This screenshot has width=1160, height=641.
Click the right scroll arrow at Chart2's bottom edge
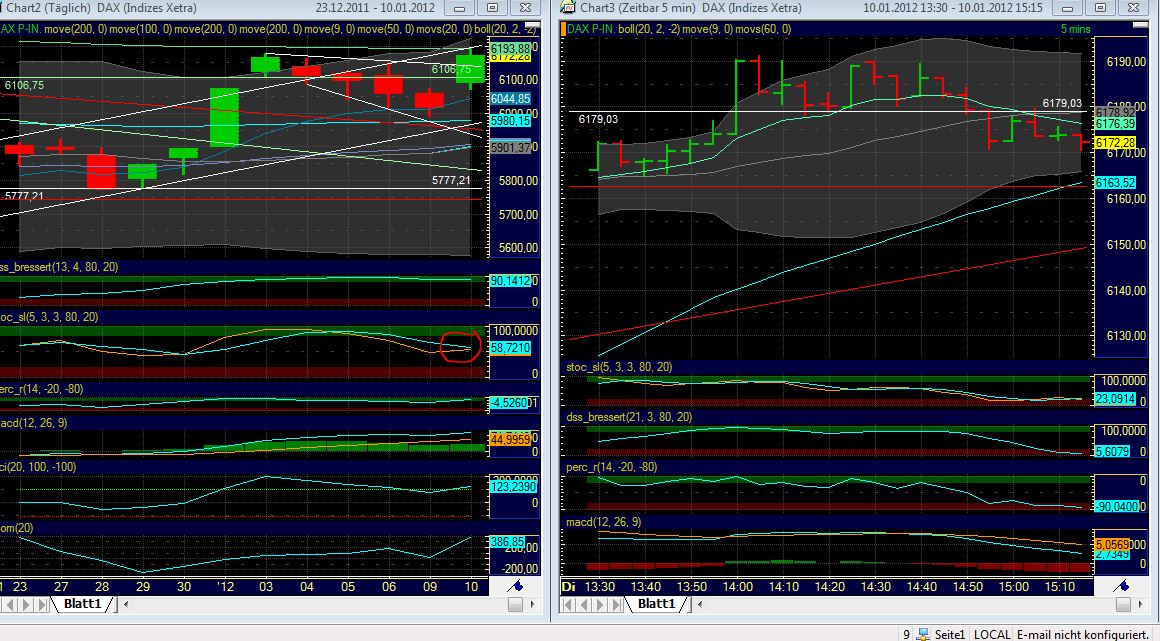tap(532, 604)
